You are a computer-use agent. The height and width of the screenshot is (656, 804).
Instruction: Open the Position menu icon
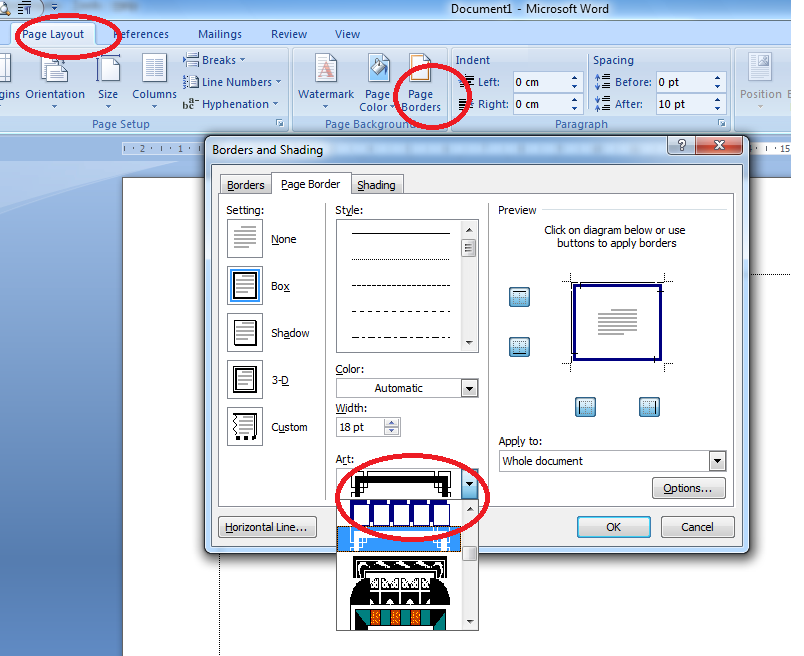760,68
